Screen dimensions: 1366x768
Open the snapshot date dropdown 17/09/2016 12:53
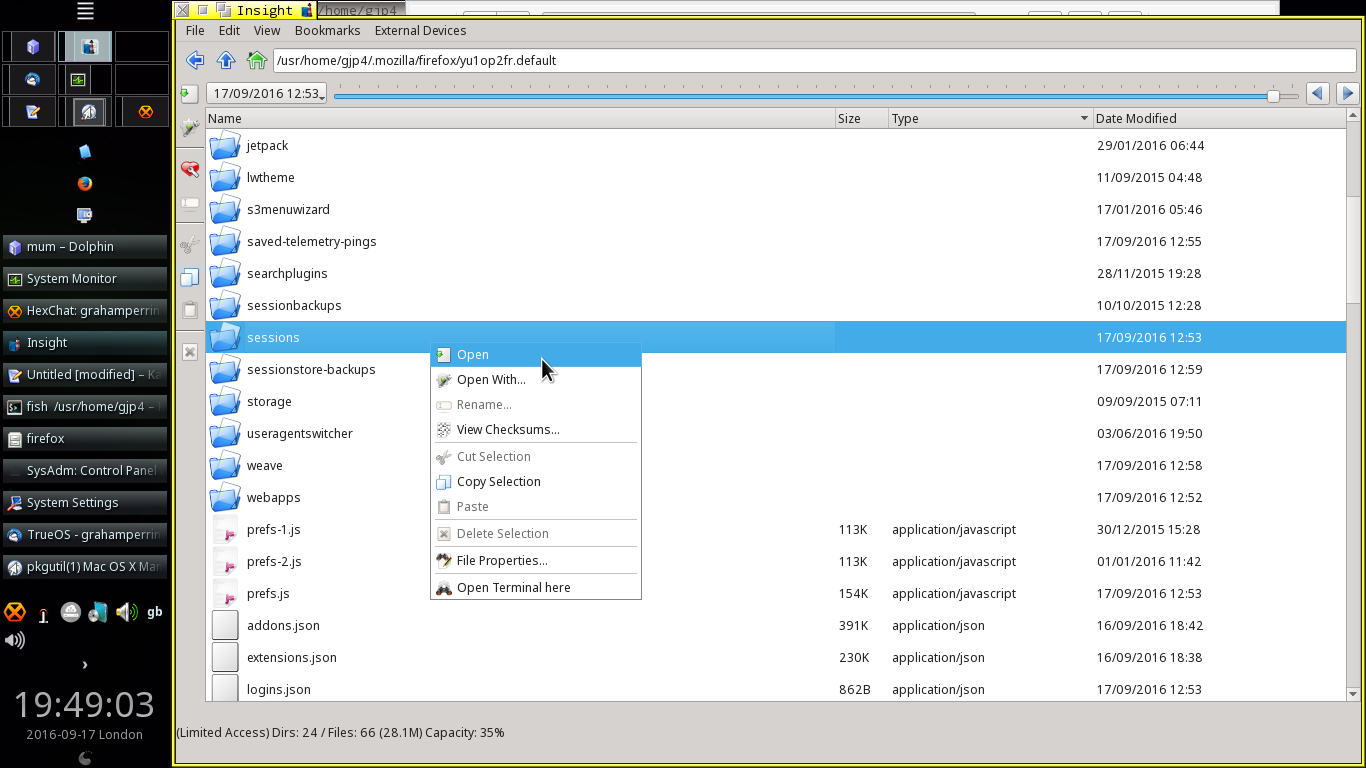(x=267, y=93)
